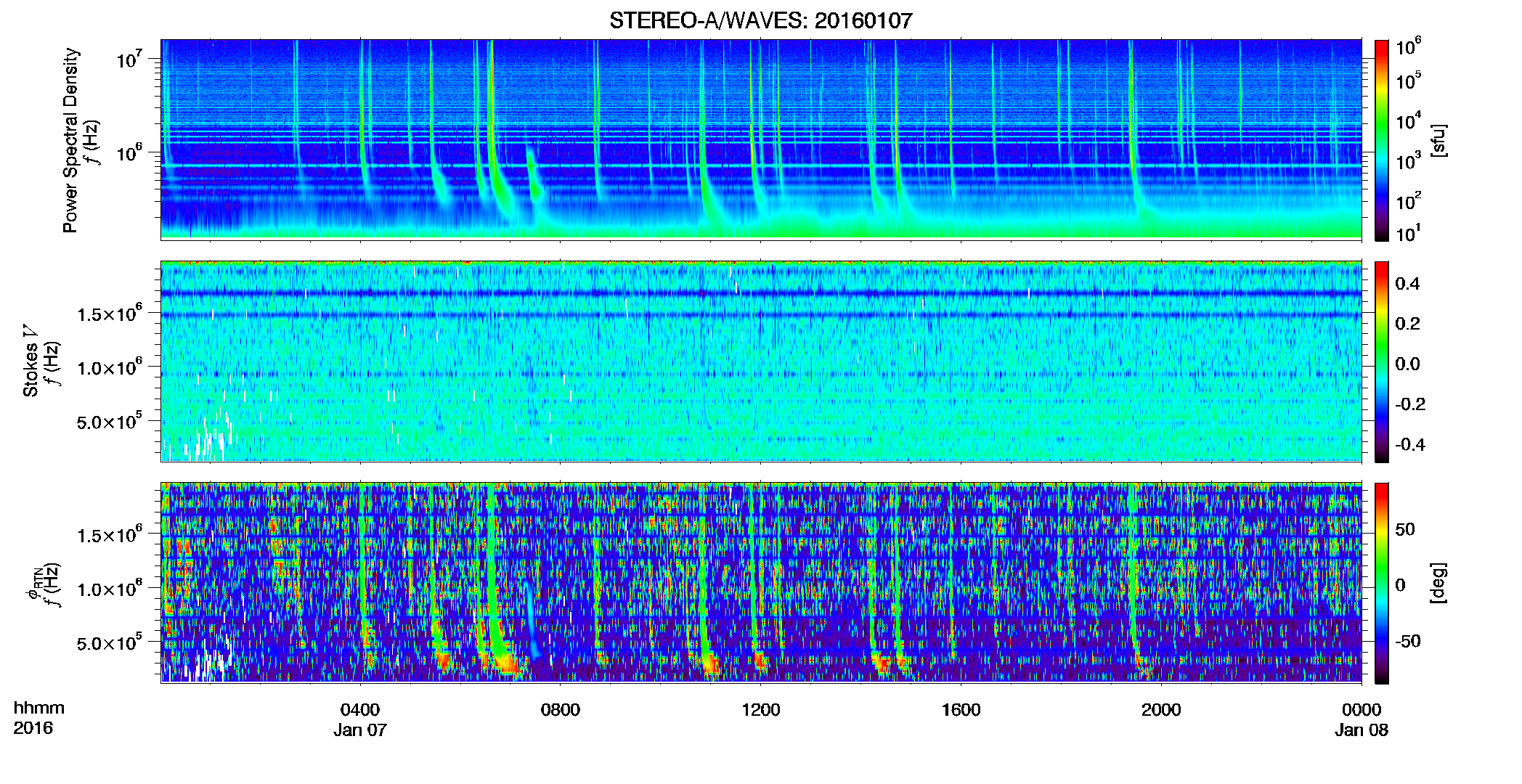This screenshot has width=1522, height=784.
Task: Click the 10^7 frequency tick on the top panel
Action: 129,58
